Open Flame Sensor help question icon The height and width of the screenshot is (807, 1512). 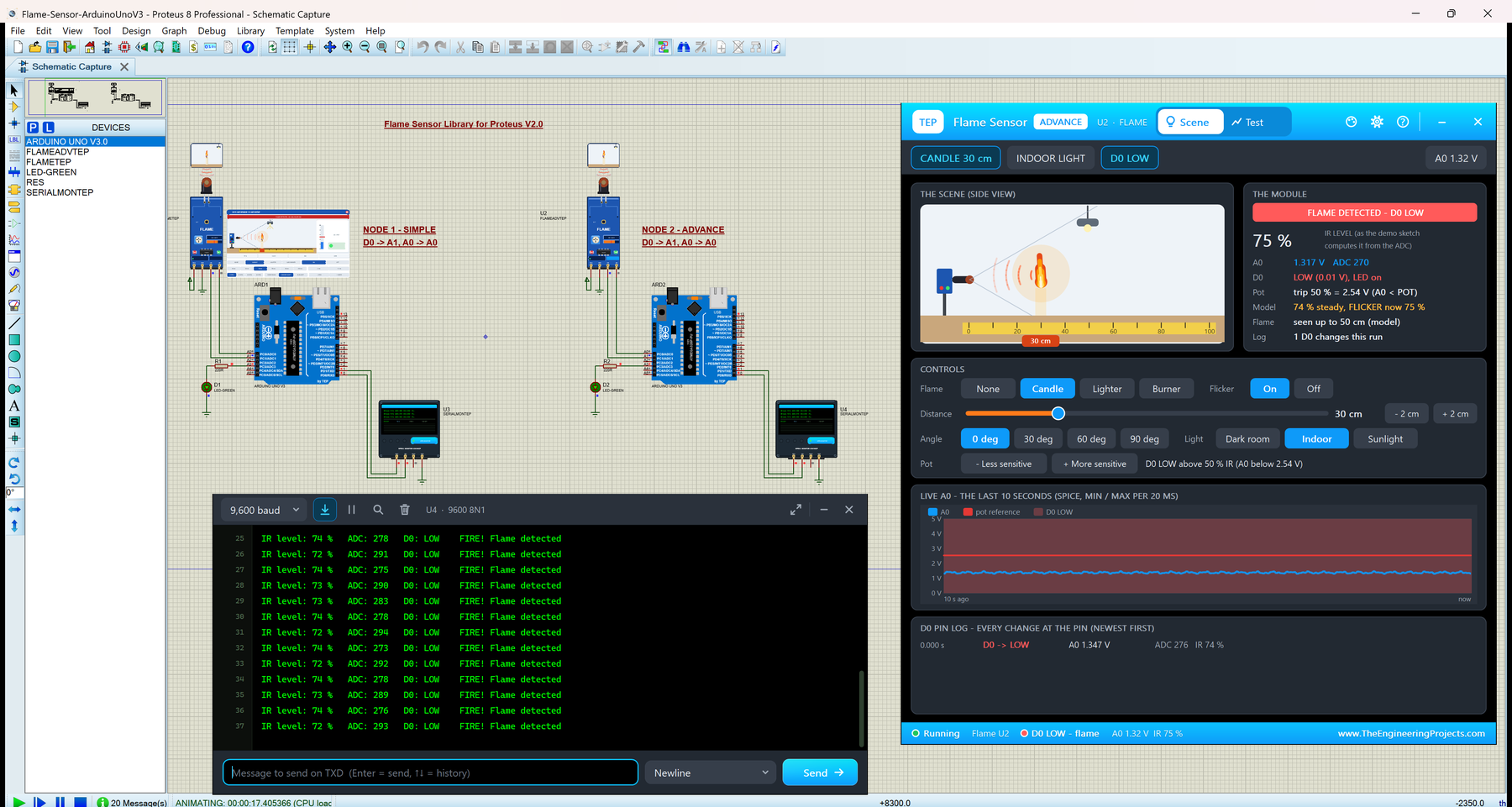tap(1403, 122)
